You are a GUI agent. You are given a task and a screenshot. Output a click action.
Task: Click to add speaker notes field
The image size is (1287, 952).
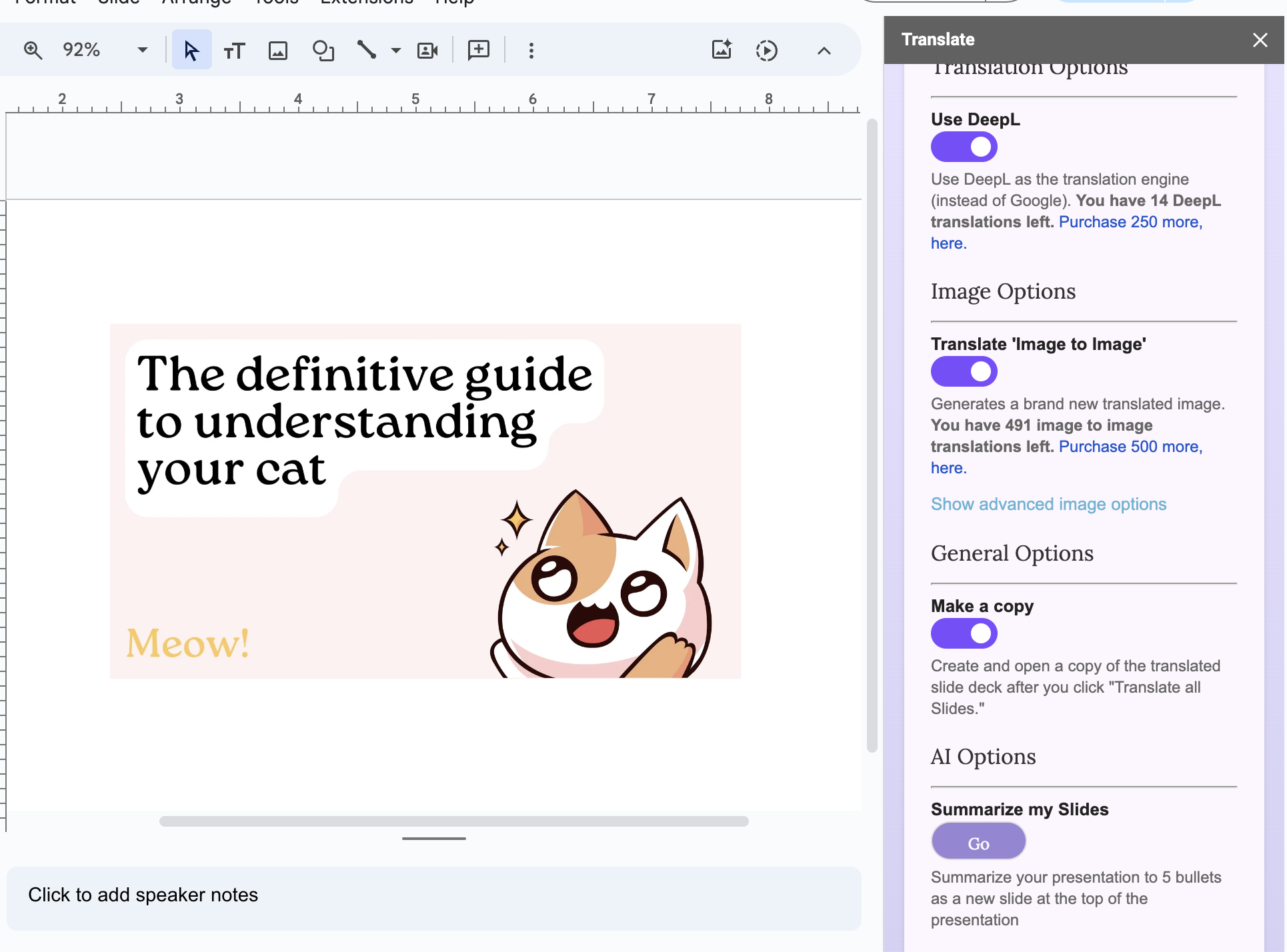tap(434, 898)
